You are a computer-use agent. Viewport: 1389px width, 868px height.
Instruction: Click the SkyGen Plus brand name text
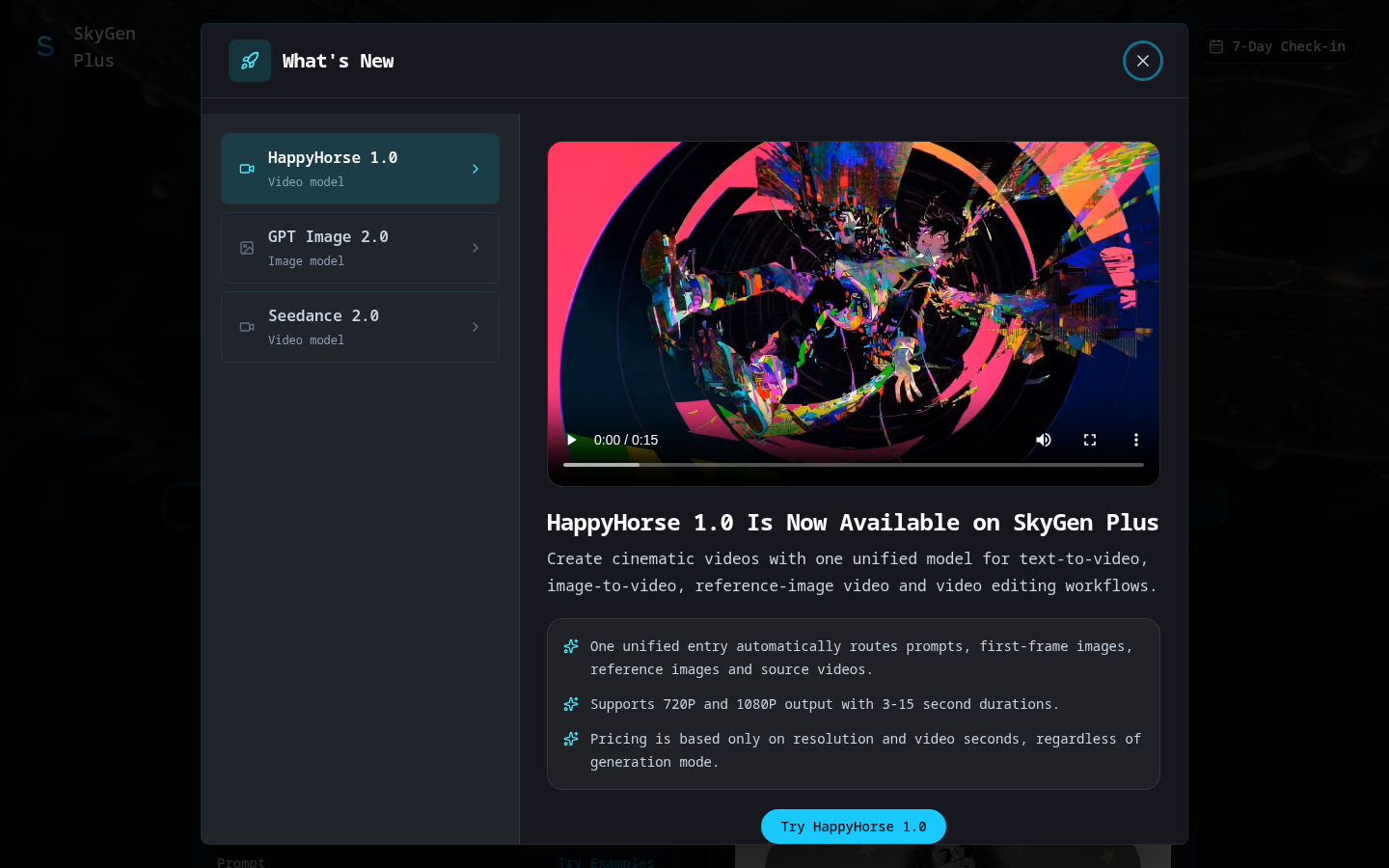pyautogui.click(x=104, y=46)
